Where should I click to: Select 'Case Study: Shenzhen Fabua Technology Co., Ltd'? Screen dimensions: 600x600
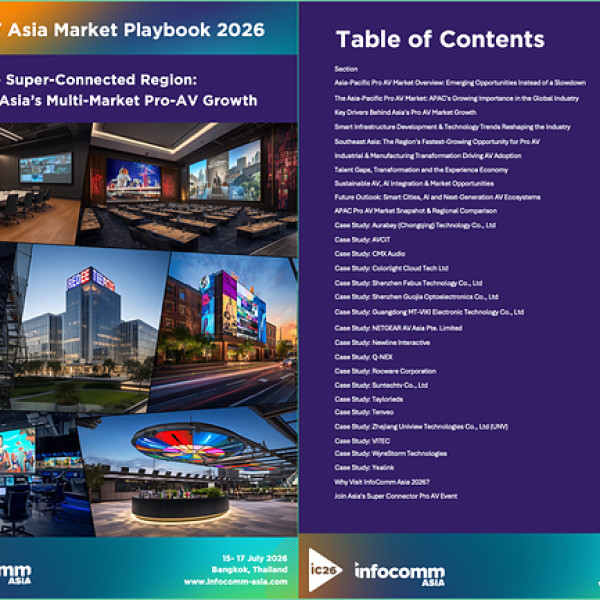coord(408,283)
